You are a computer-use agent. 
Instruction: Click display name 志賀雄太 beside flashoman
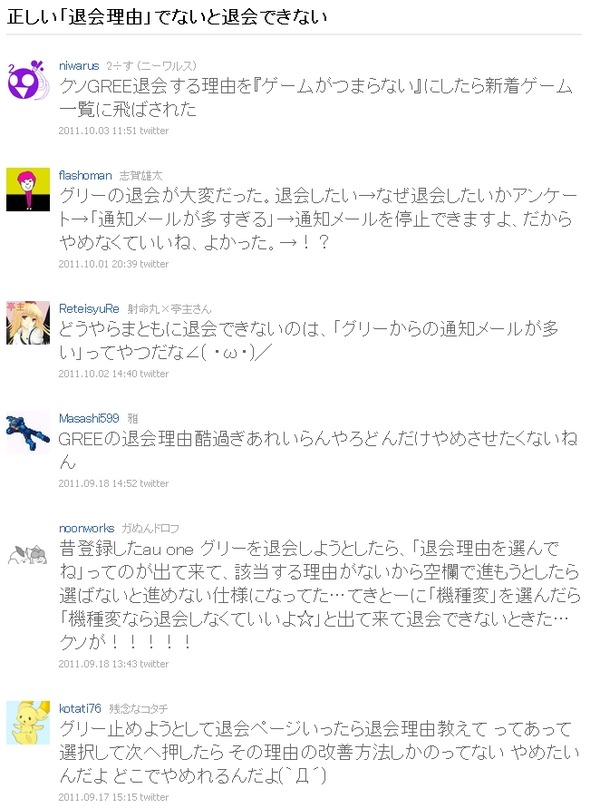coord(141,176)
